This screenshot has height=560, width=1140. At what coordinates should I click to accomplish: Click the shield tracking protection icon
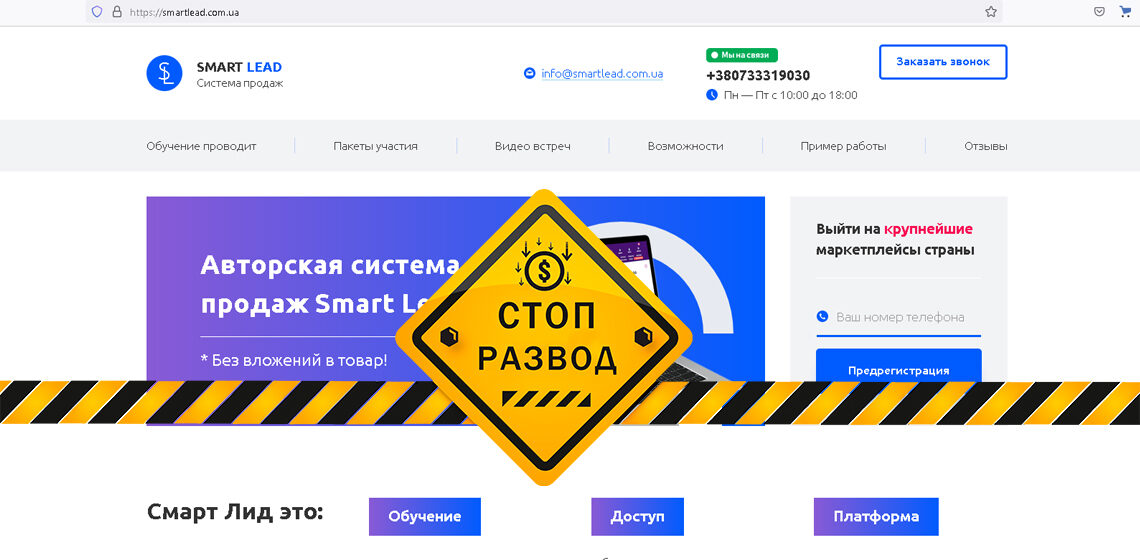(97, 12)
